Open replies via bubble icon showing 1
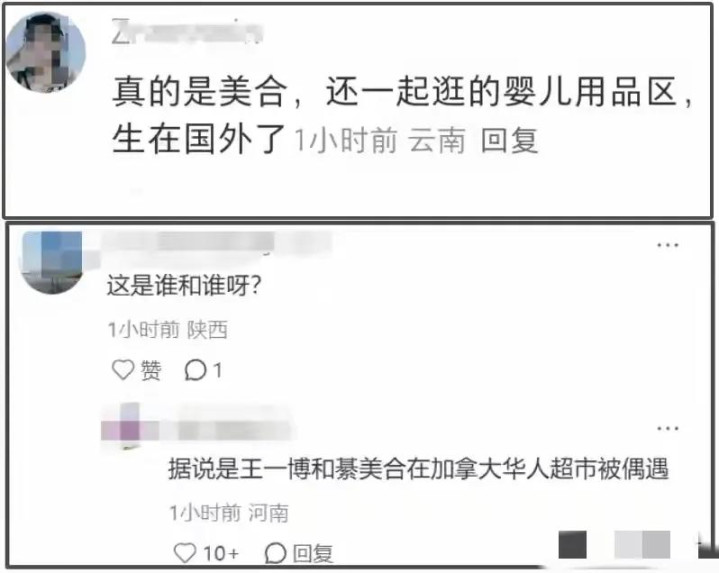Screen dimensions: 719x573 point(203,370)
